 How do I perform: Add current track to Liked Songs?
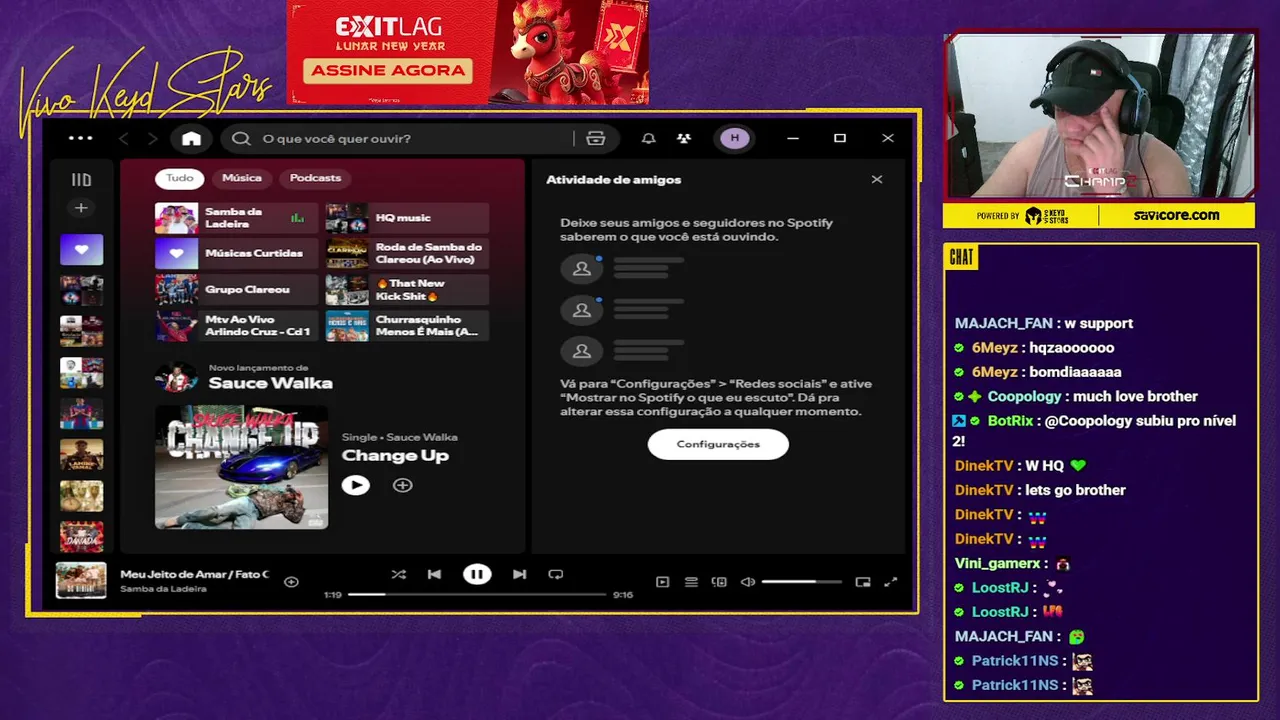pos(291,581)
